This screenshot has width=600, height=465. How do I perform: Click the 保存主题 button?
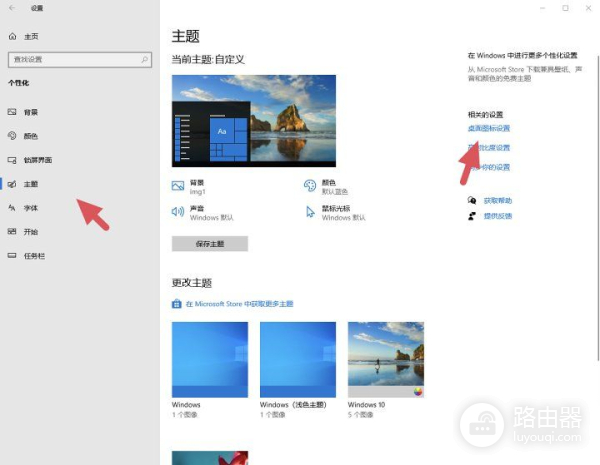[x=210, y=244]
